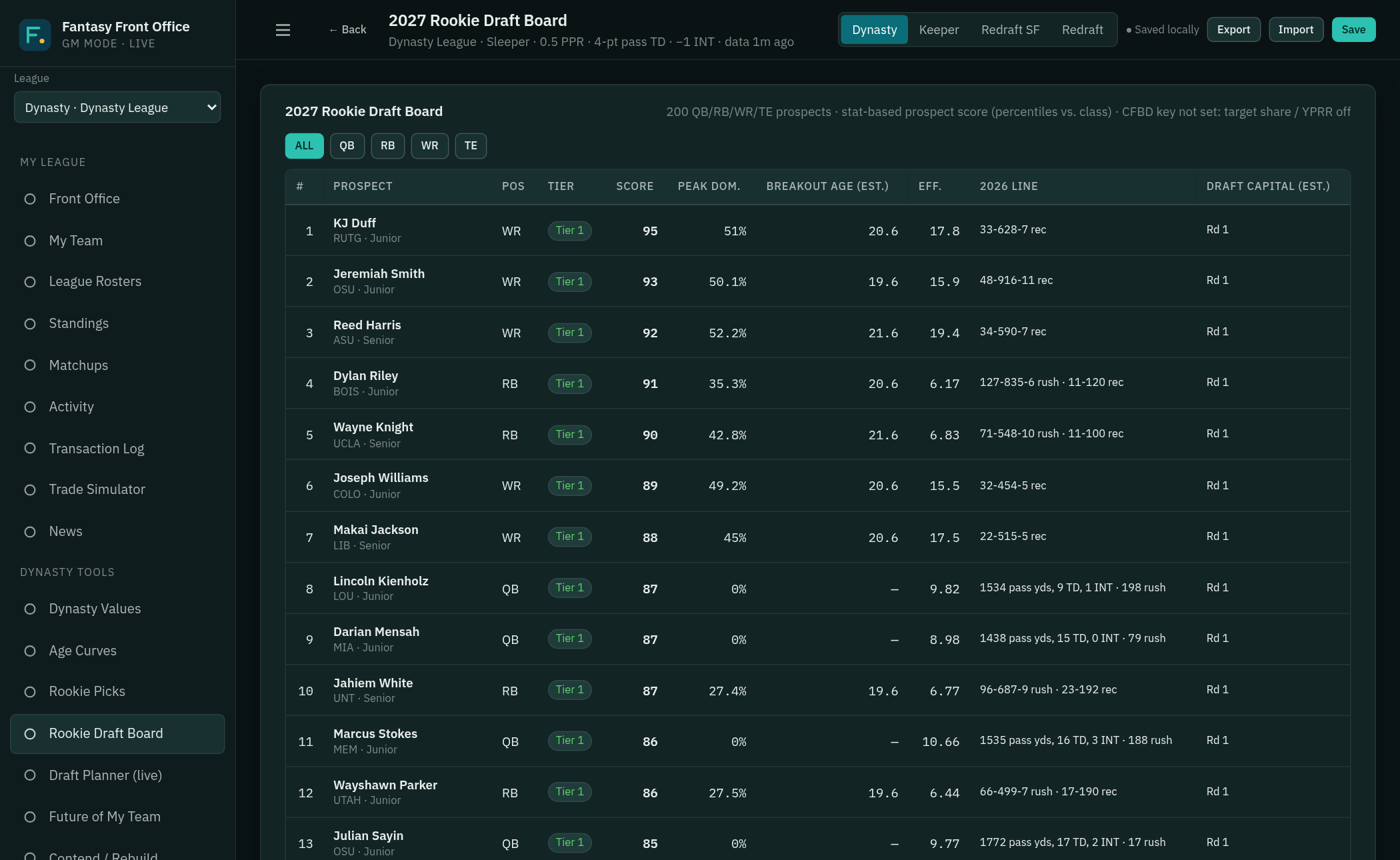This screenshot has width=1400, height=860.
Task: Switch to the Redraft format tab
Action: (1082, 30)
